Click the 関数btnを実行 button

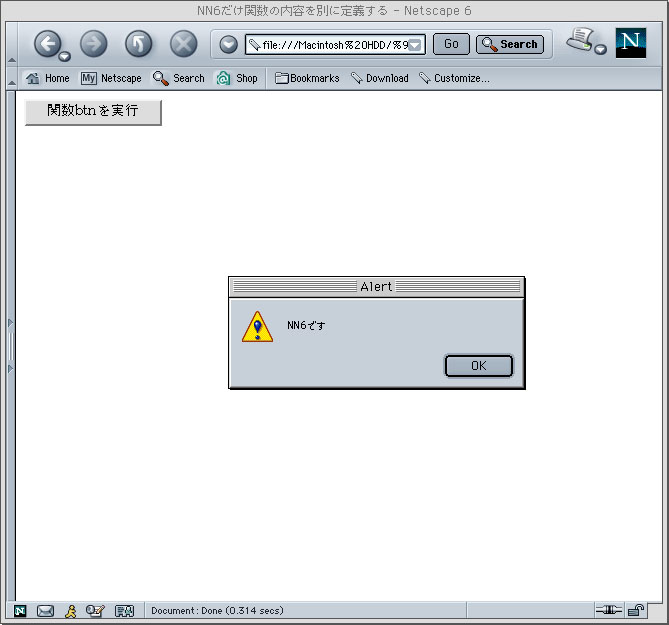tap(93, 112)
